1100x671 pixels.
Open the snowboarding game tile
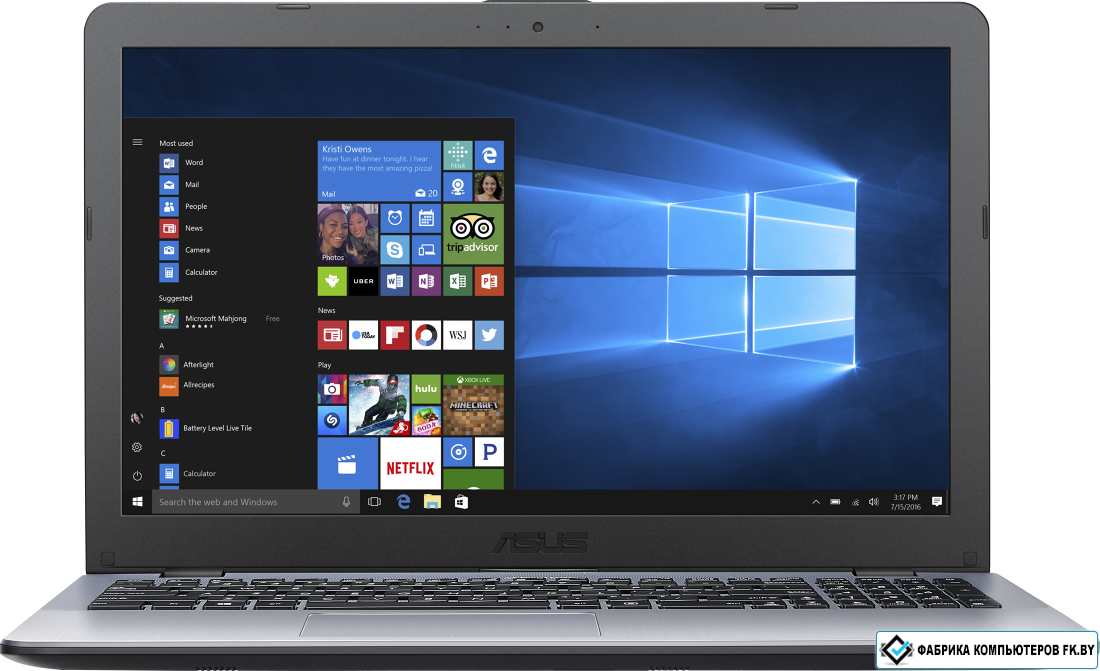coord(379,405)
